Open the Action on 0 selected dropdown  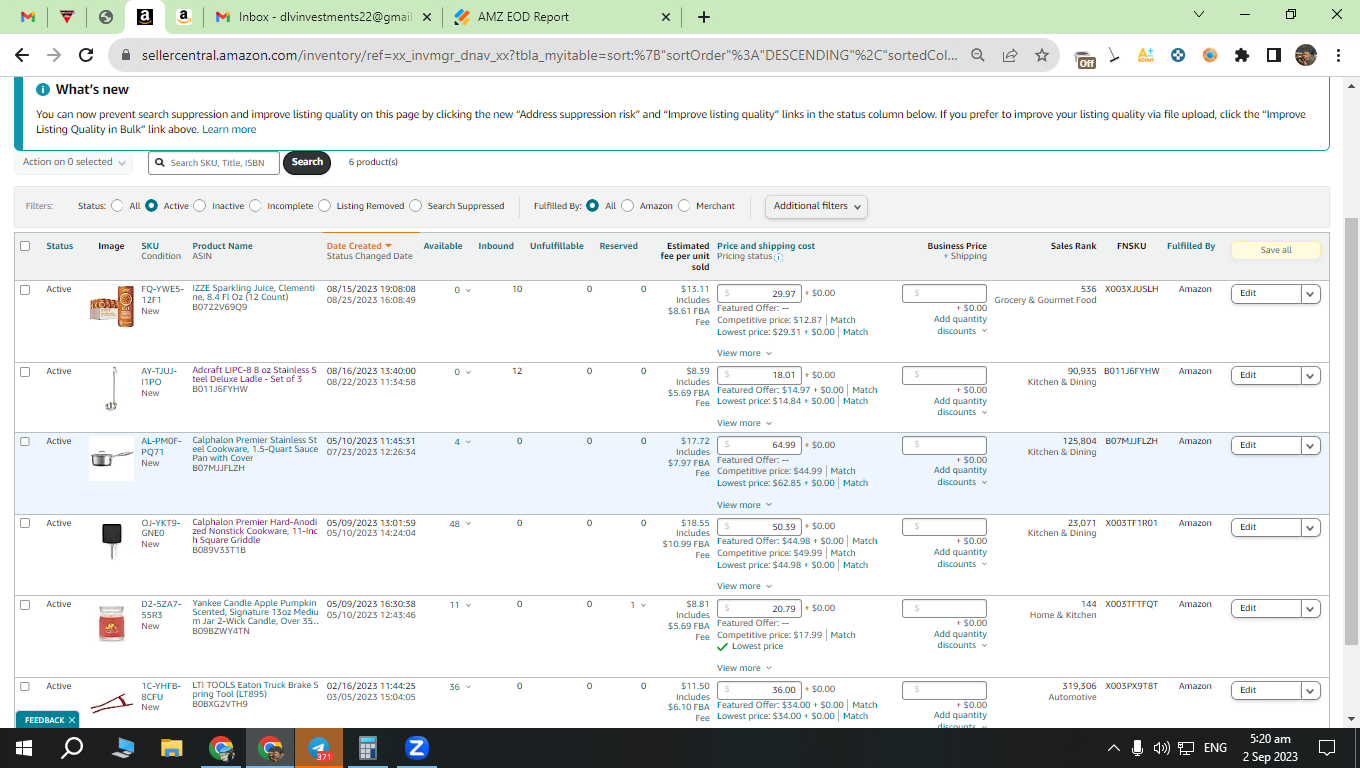(x=74, y=162)
